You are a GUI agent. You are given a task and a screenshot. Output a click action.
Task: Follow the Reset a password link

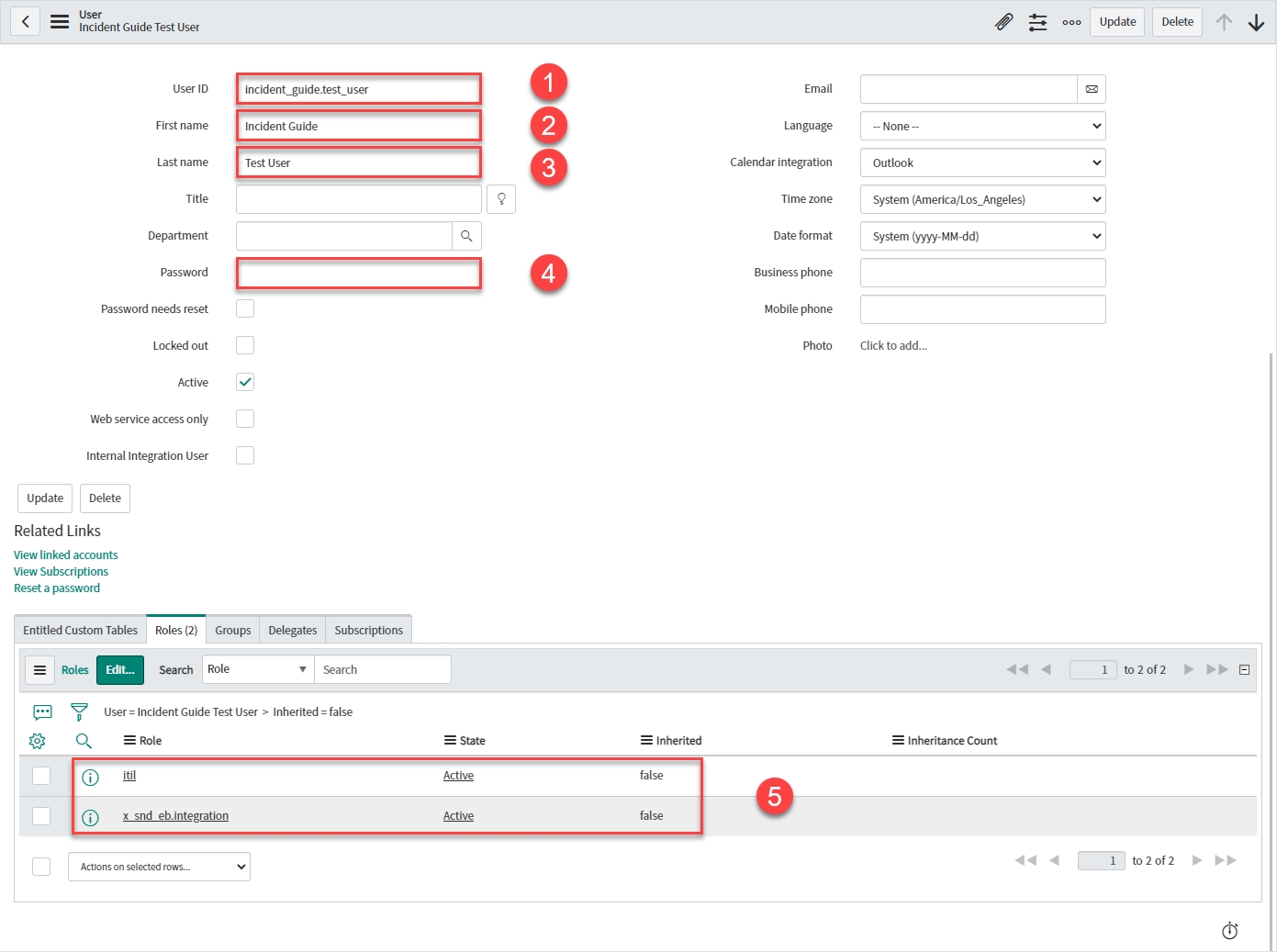[x=57, y=588]
